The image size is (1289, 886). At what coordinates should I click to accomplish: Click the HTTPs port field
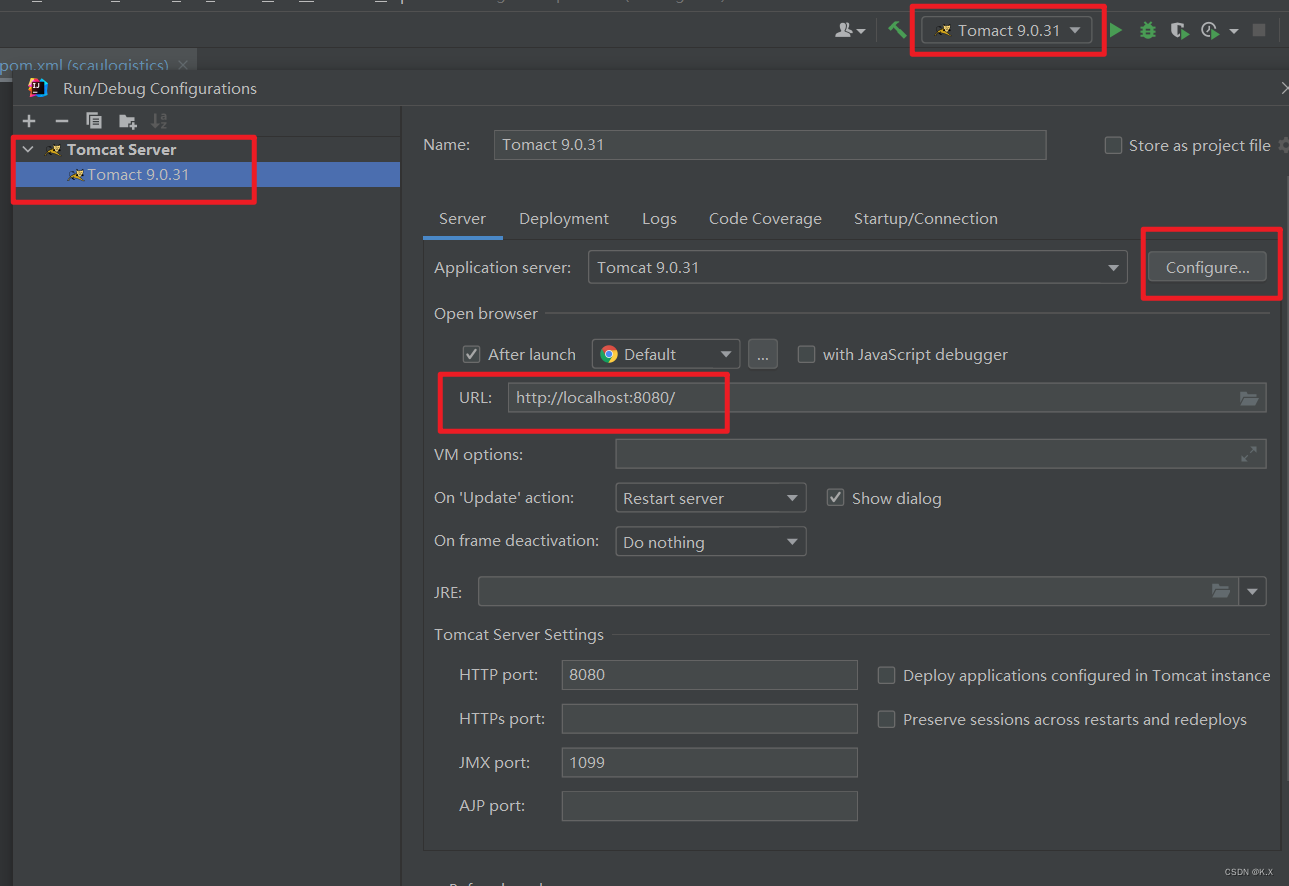tap(709, 719)
